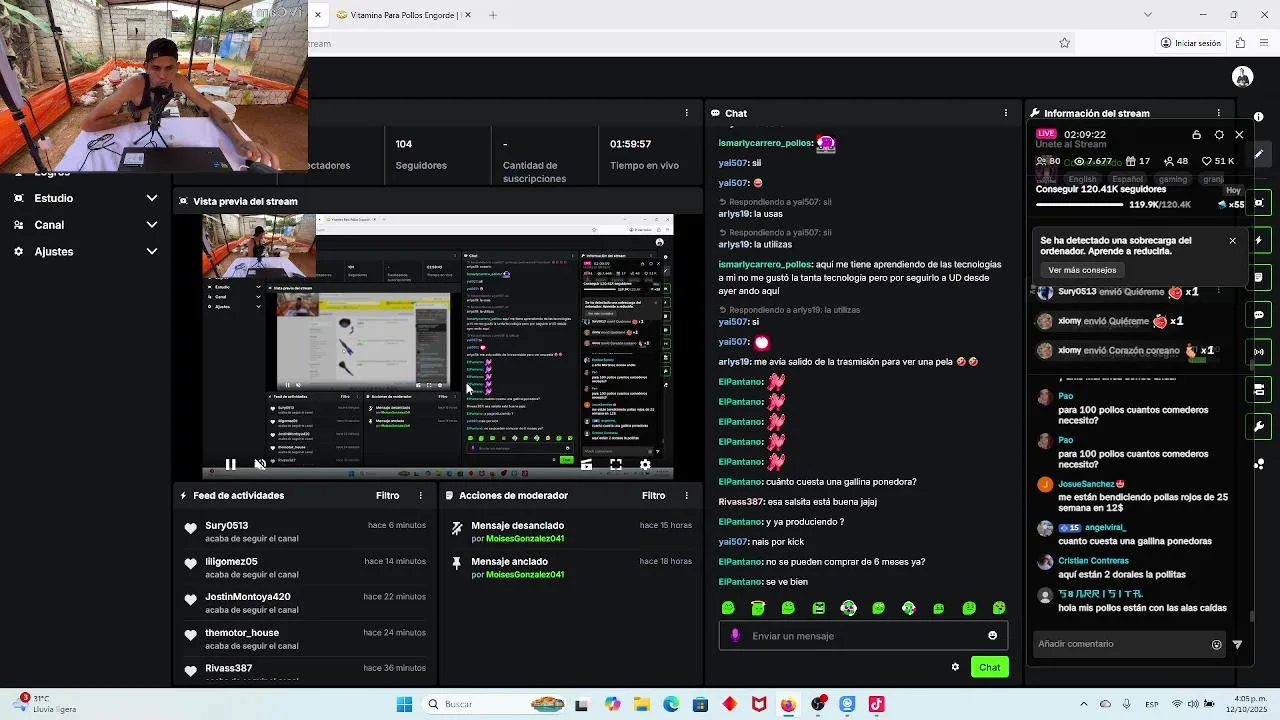1280x720 pixels.
Task: Click Sury0513 in activity feed
Action: pos(227,525)
